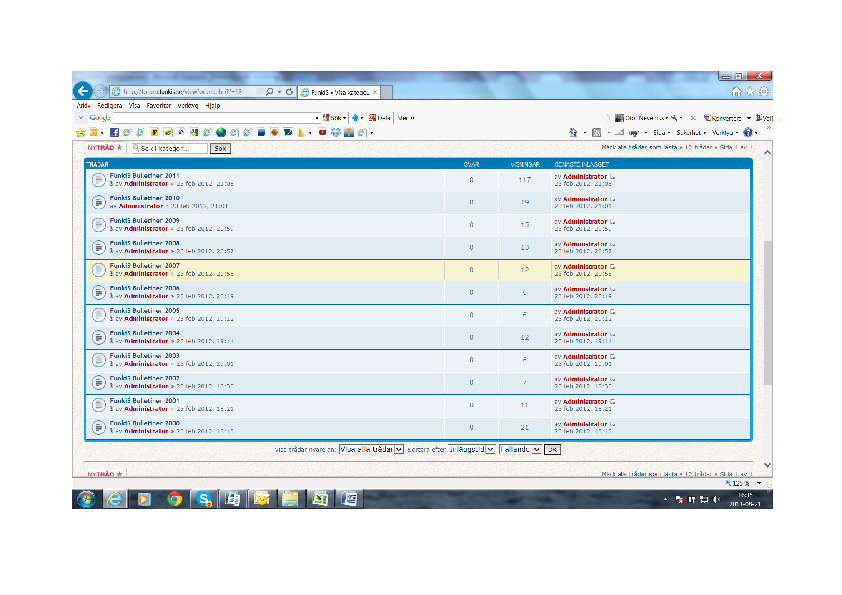Click the scrollbar down arrow
Viewport: 842px width, 595px height.
coord(767,465)
